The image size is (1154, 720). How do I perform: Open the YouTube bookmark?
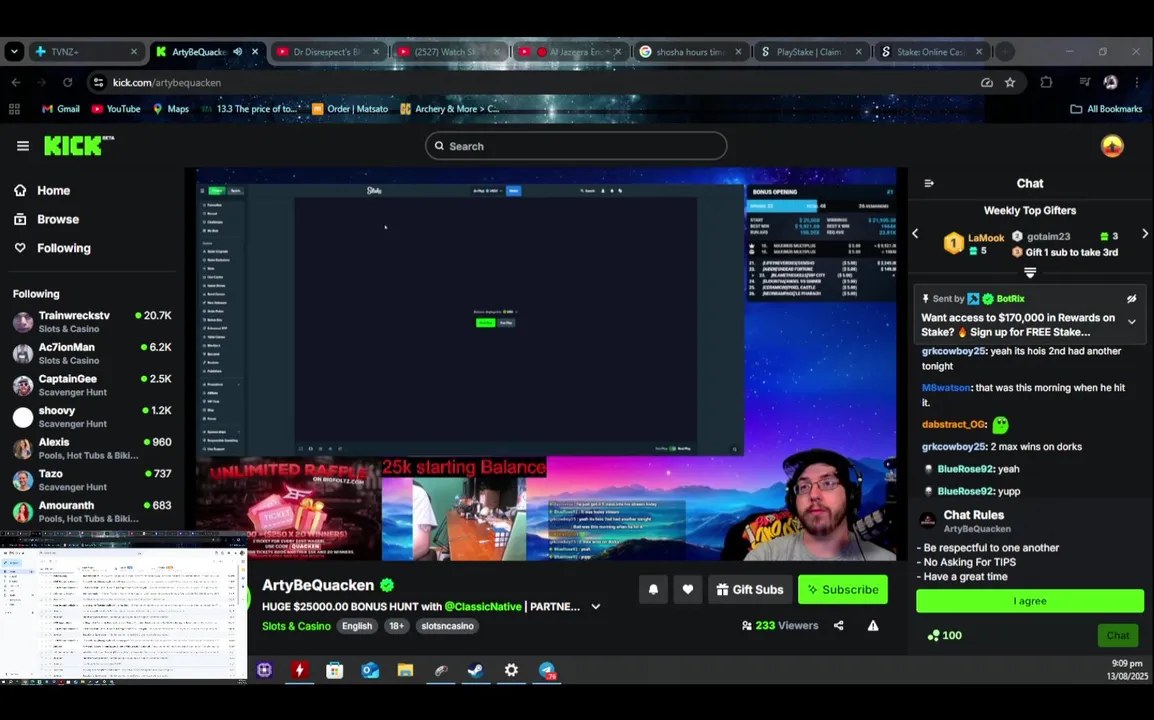tap(116, 109)
